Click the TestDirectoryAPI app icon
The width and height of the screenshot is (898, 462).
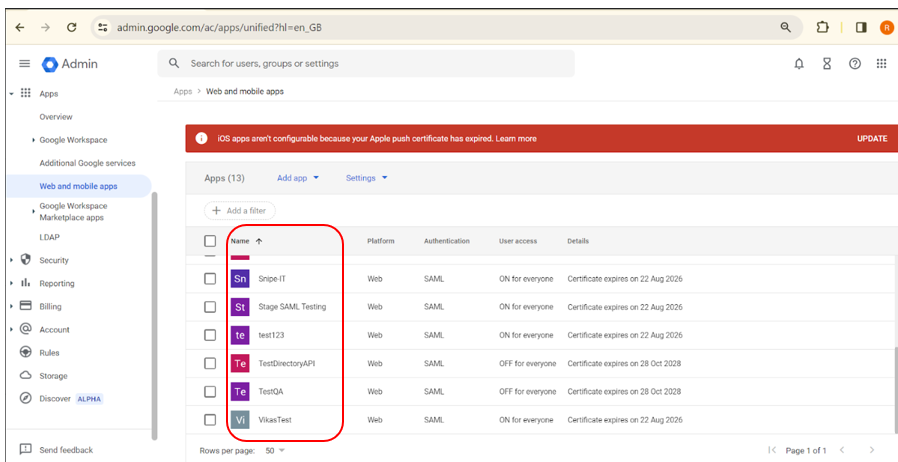coord(240,364)
